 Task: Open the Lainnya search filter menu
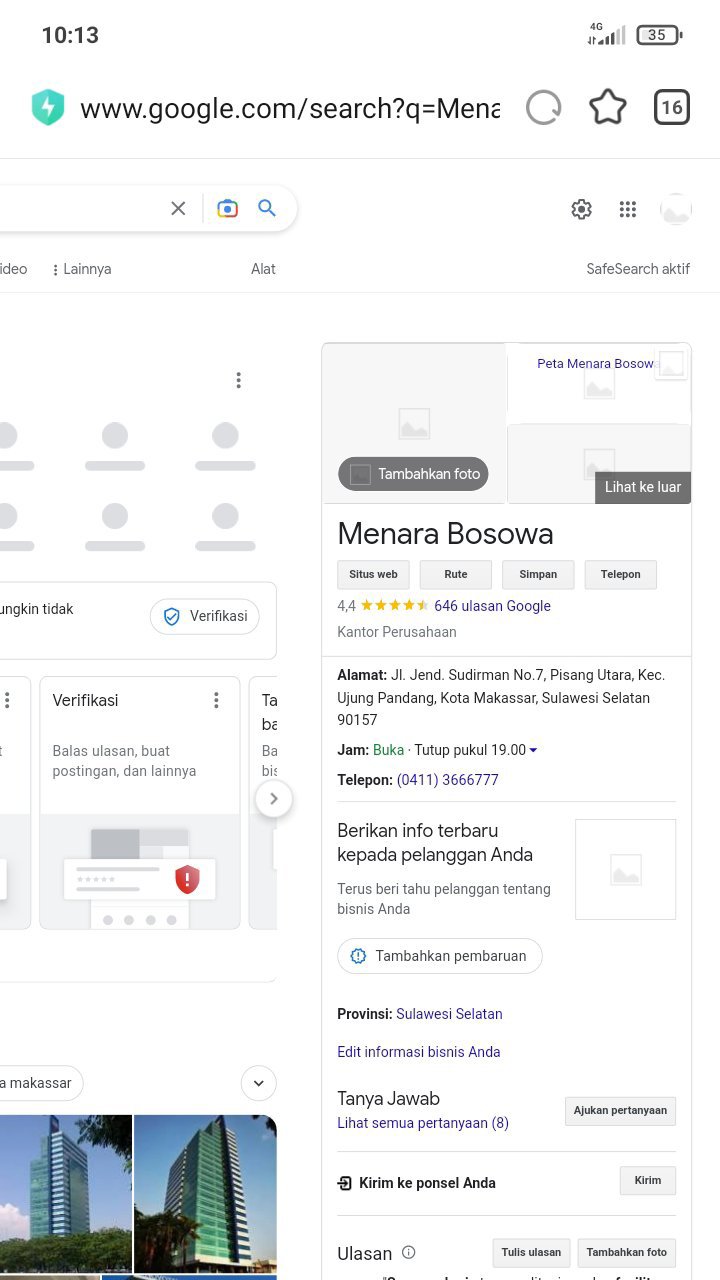tap(82, 269)
